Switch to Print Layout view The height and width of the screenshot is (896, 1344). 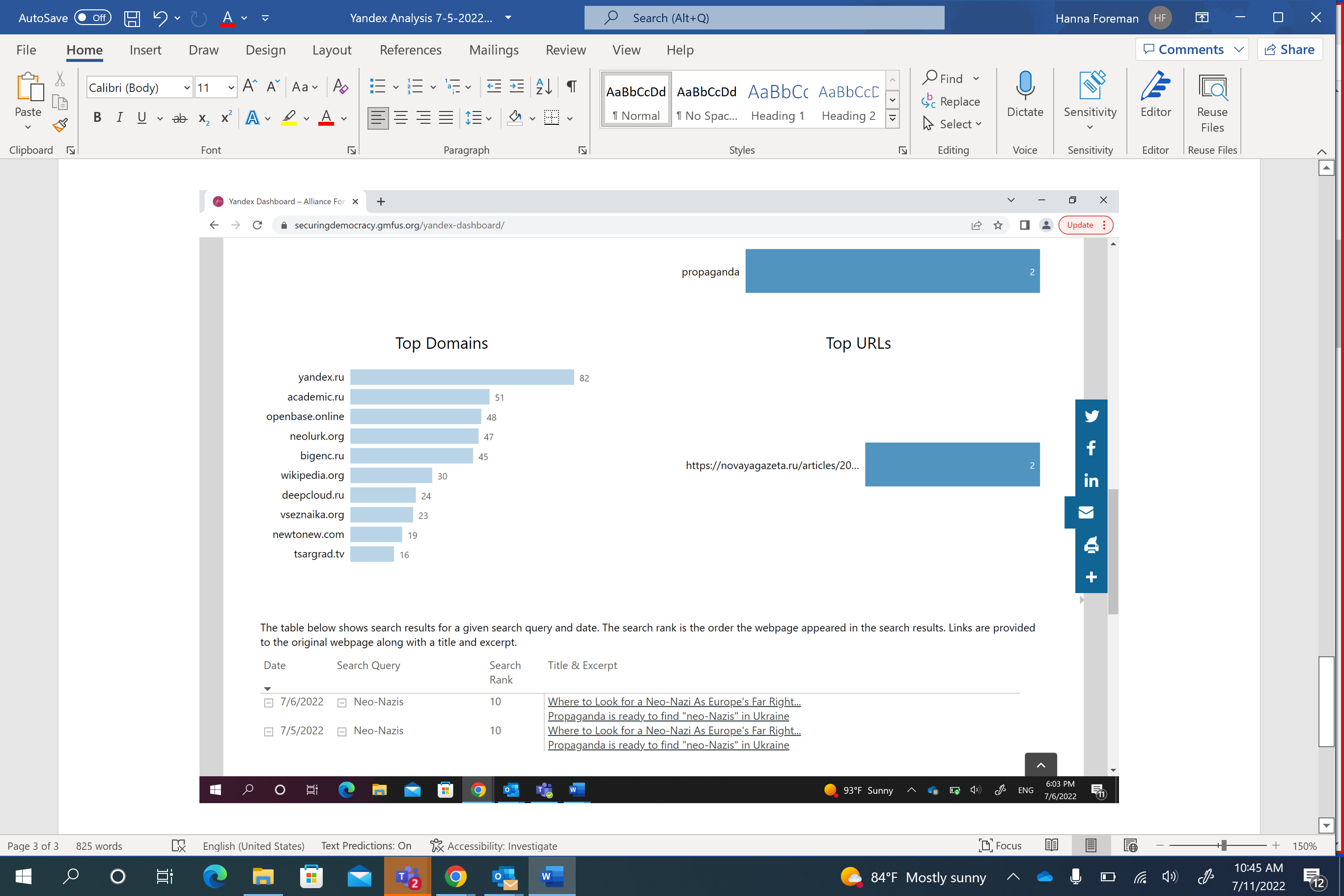[x=1091, y=846]
